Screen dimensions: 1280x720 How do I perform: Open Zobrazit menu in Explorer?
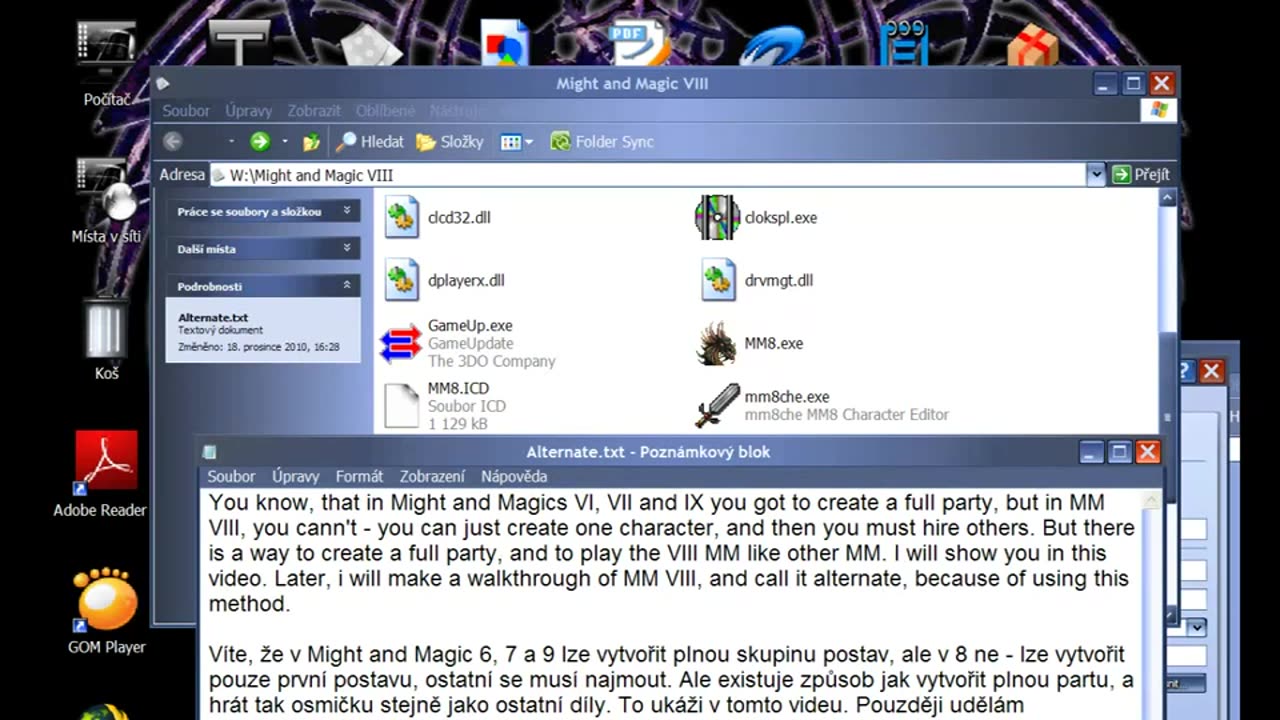click(x=314, y=111)
